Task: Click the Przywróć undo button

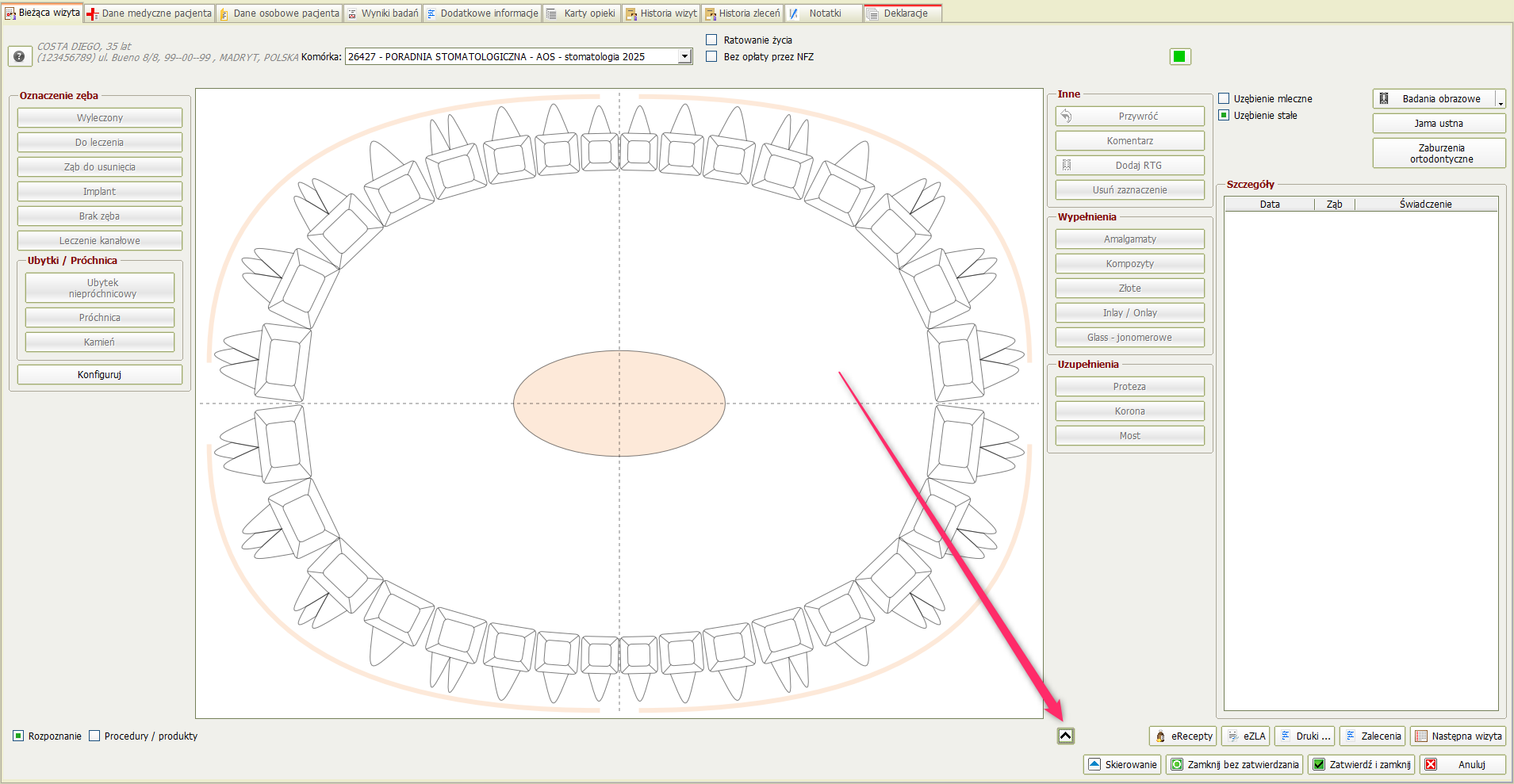Action: point(1129,117)
